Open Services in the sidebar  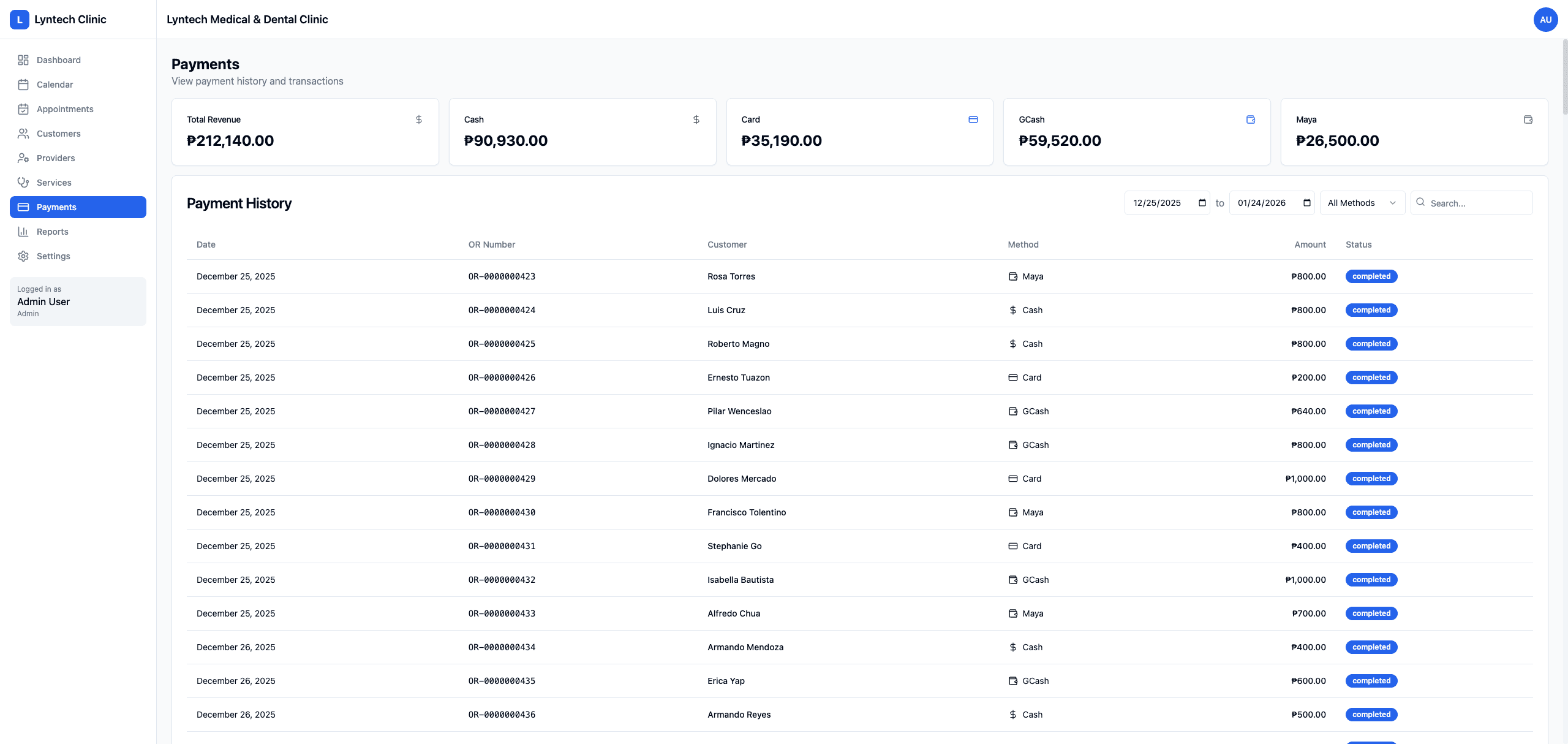point(78,183)
